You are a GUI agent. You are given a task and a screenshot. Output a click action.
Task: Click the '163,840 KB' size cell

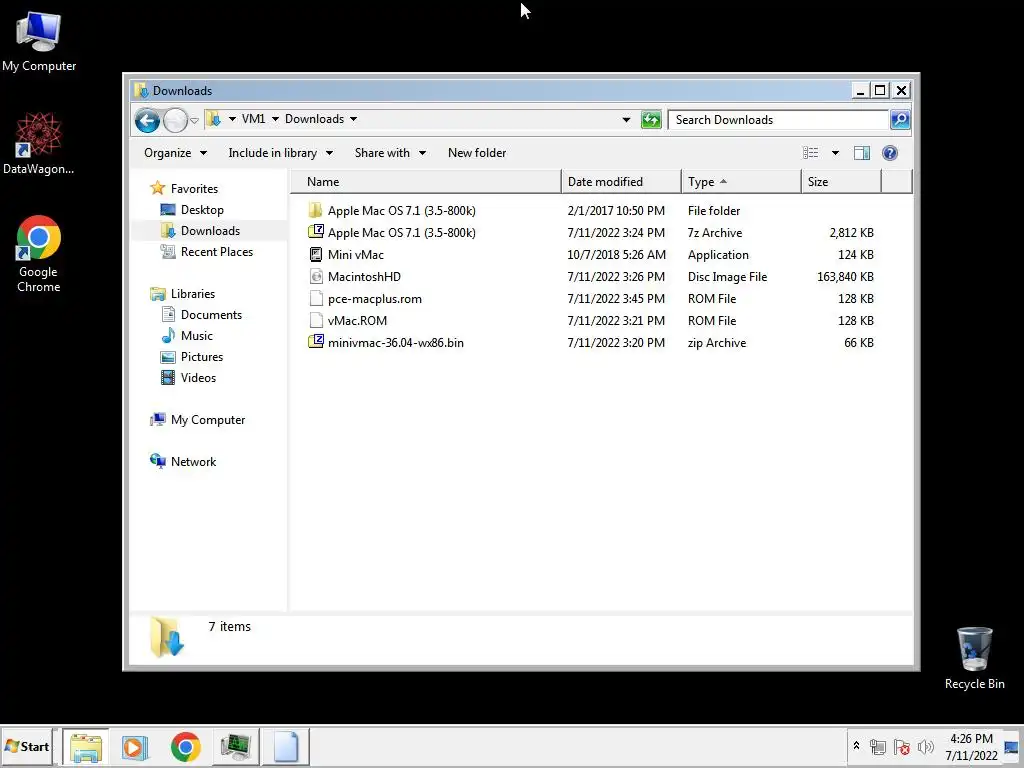coord(845,276)
